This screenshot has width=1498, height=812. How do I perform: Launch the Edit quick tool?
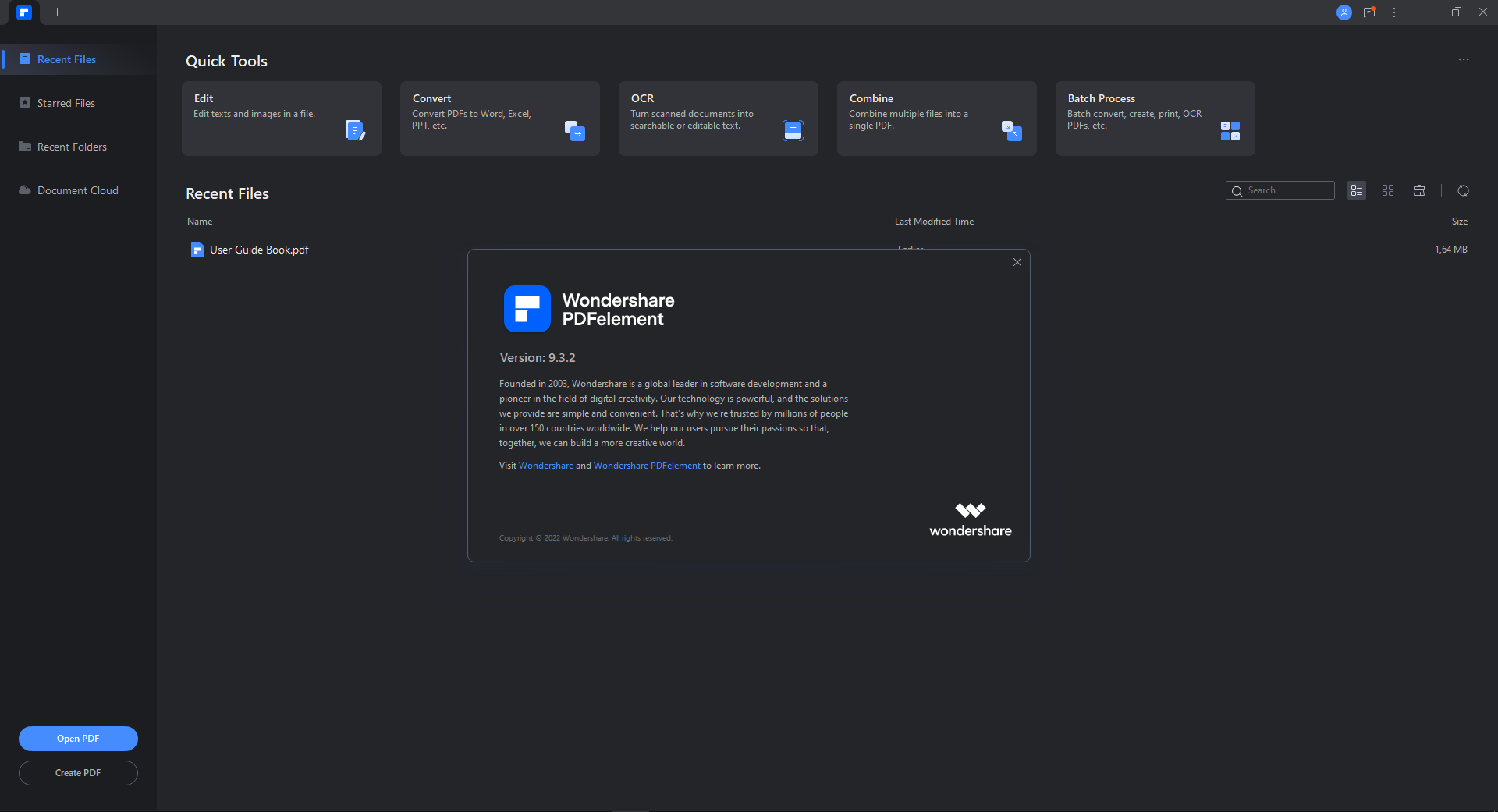pyautogui.click(x=282, y=119)
